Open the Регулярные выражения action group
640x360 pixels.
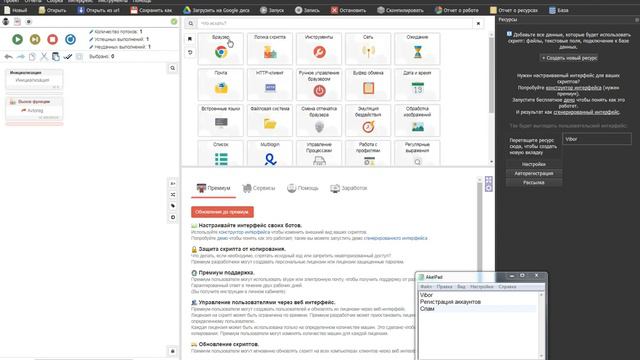click(417, 153)
